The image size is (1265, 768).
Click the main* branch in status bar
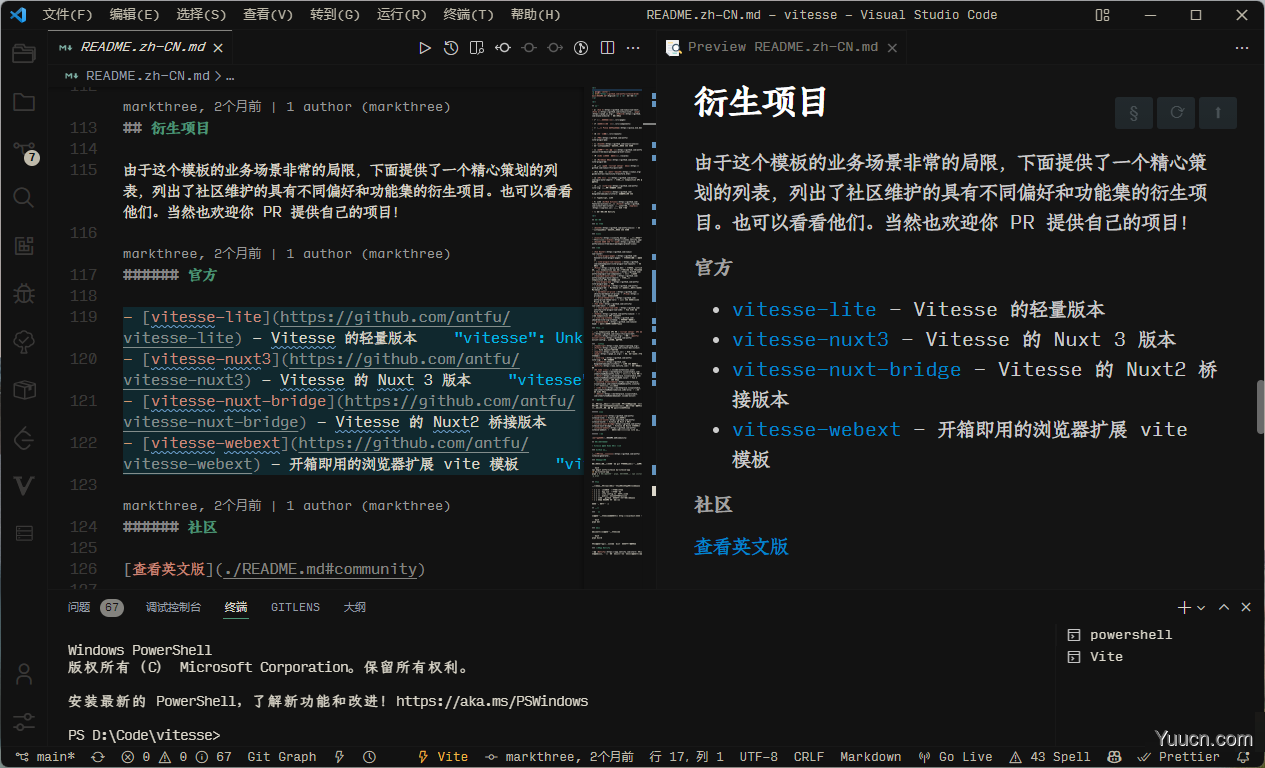[47, 757]
